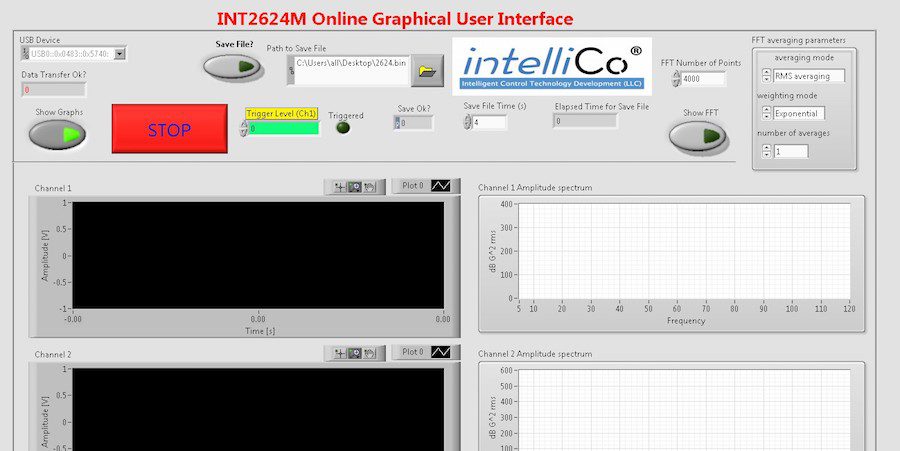Select the zoom tool on Channel 1 graph

coord(355,187)
